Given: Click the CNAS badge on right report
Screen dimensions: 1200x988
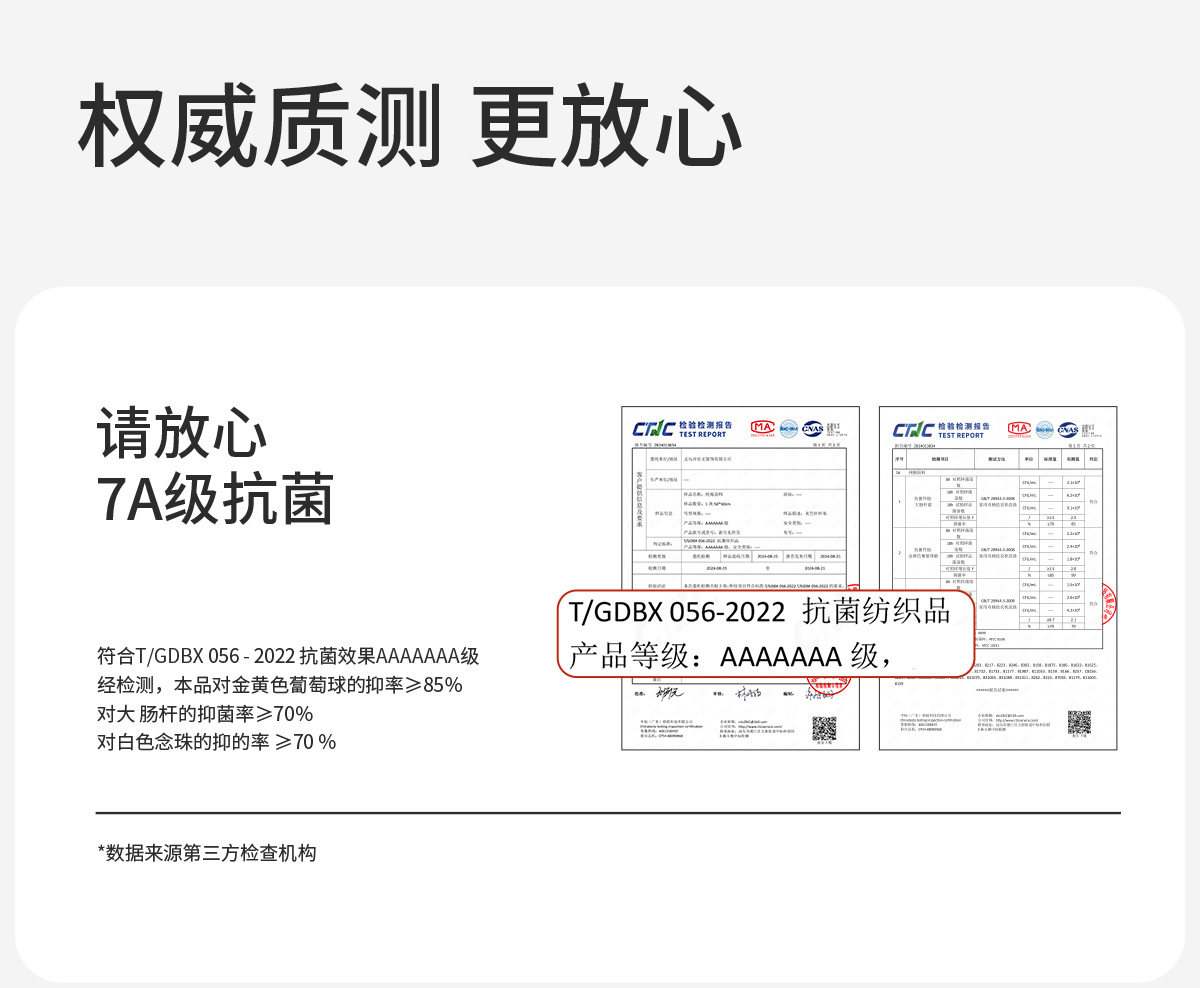Looking at the screenshot, I should pos(1068,429).
